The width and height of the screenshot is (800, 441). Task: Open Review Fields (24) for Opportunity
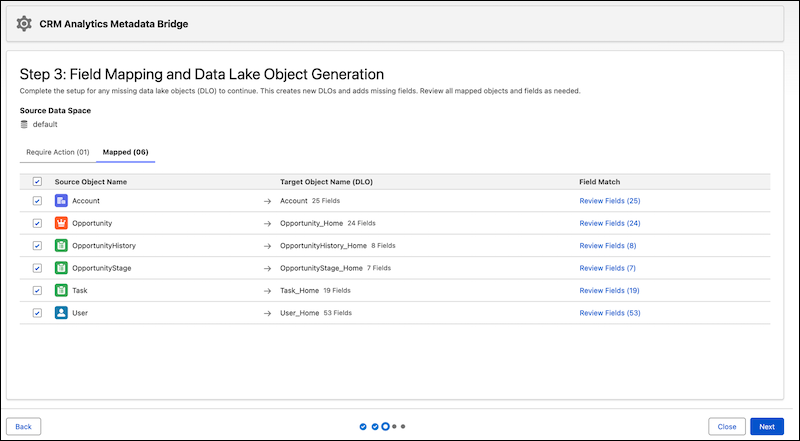pyautogui.click(x=610, y=223)
